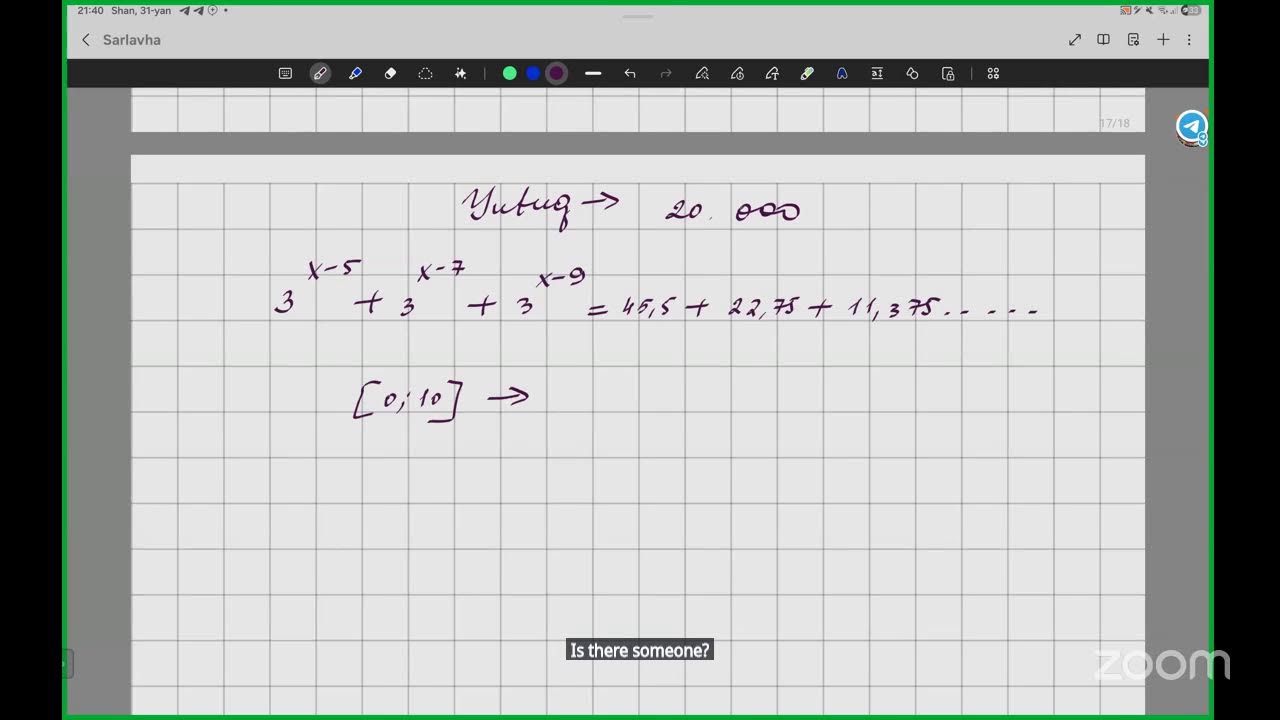
Task: Open the AI sparkle tool
Action: (x=460, y=73)
